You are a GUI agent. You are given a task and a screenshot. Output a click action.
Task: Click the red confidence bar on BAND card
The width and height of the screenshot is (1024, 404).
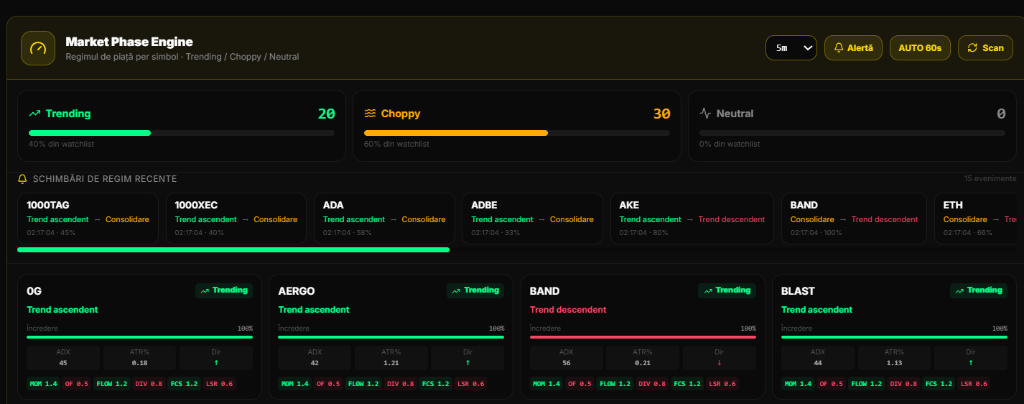pos(643,337)
